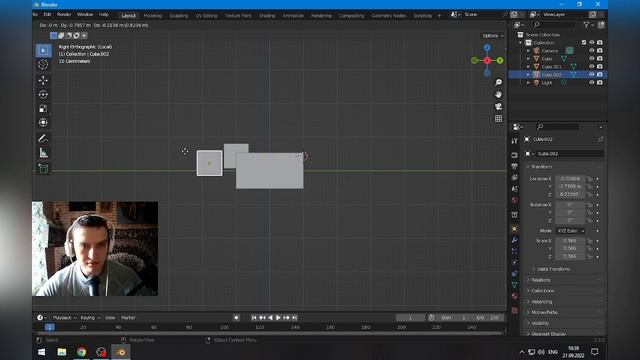The image size is (640, 360).
Task: Open the Help menu
Action: pos(104,15)
